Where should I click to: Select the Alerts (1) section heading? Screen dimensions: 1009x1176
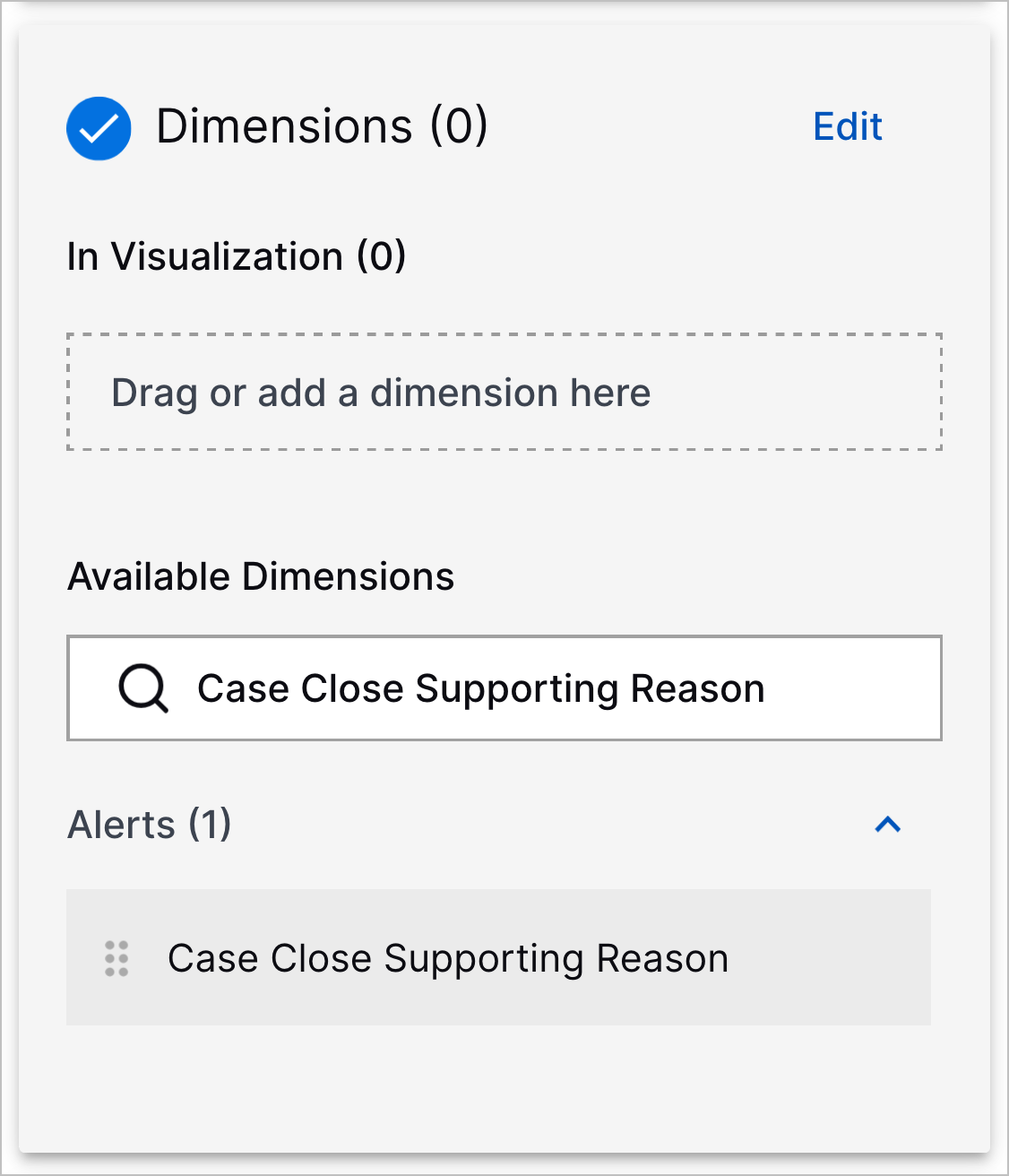point(149,824)
